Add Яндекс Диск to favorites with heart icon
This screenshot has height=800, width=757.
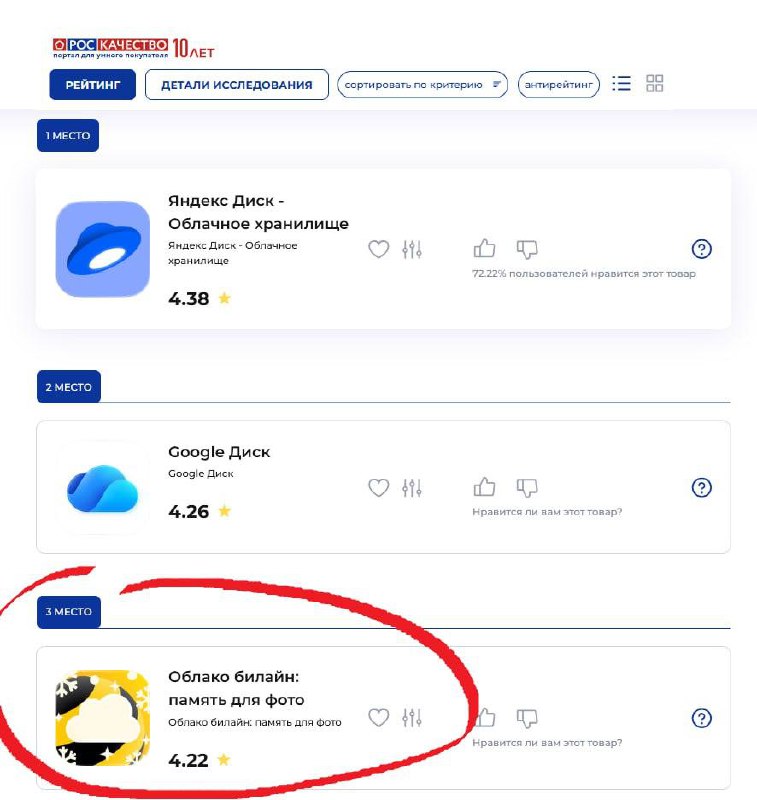point(378,249)
